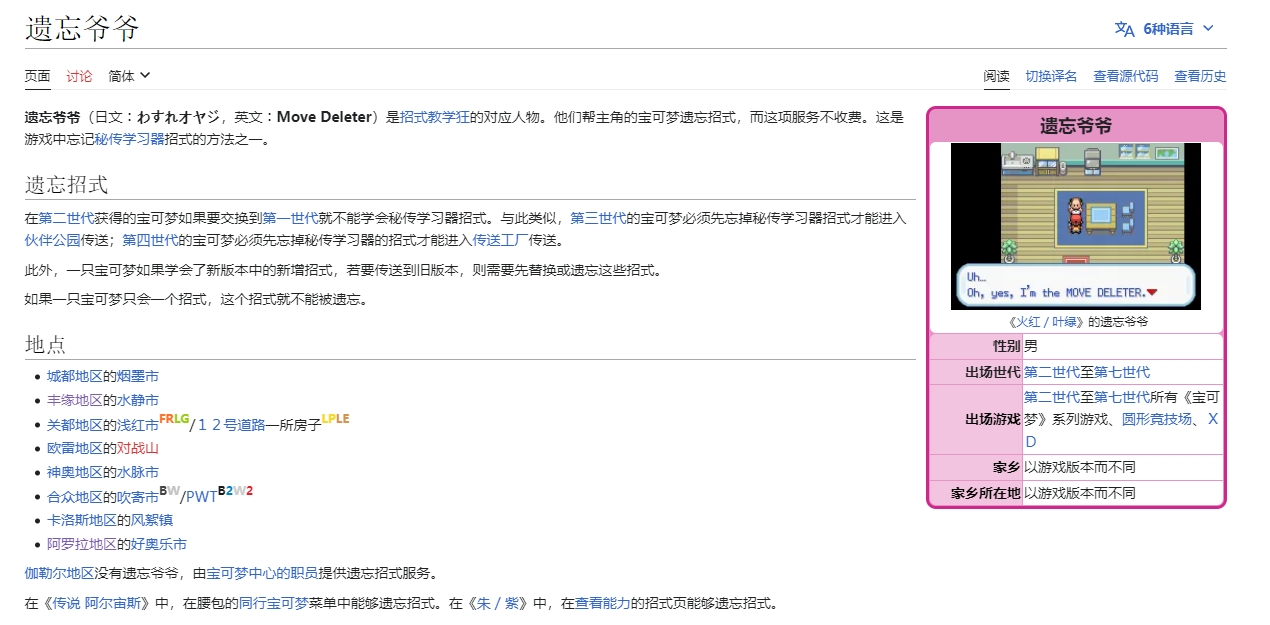
Task: Open the XD link in infobox
Action: [x=1121, y=430]
